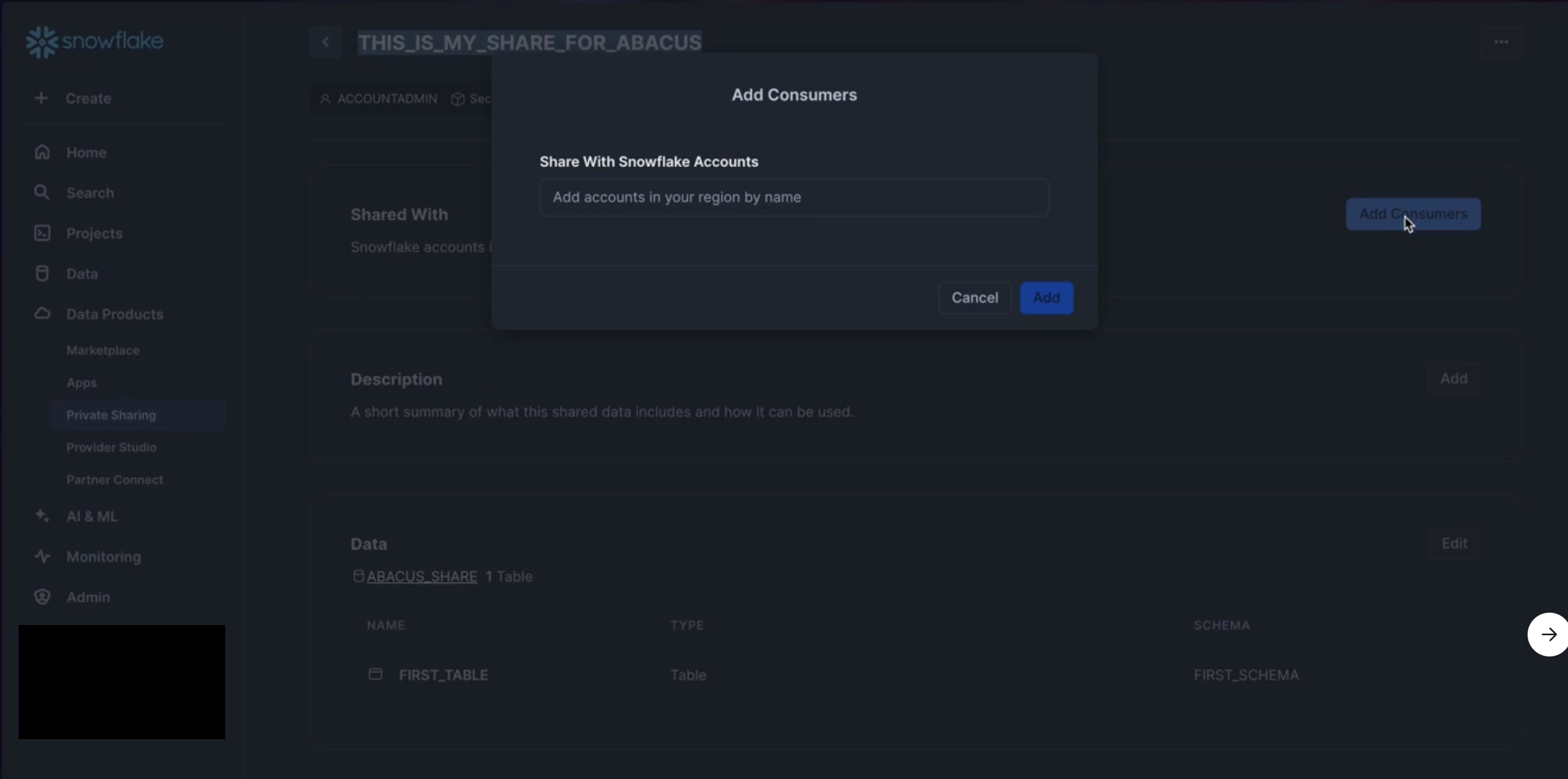Open Marketplace under Data Products
The width and height of the screenshot is (1568, 779).
coord(103,350)
